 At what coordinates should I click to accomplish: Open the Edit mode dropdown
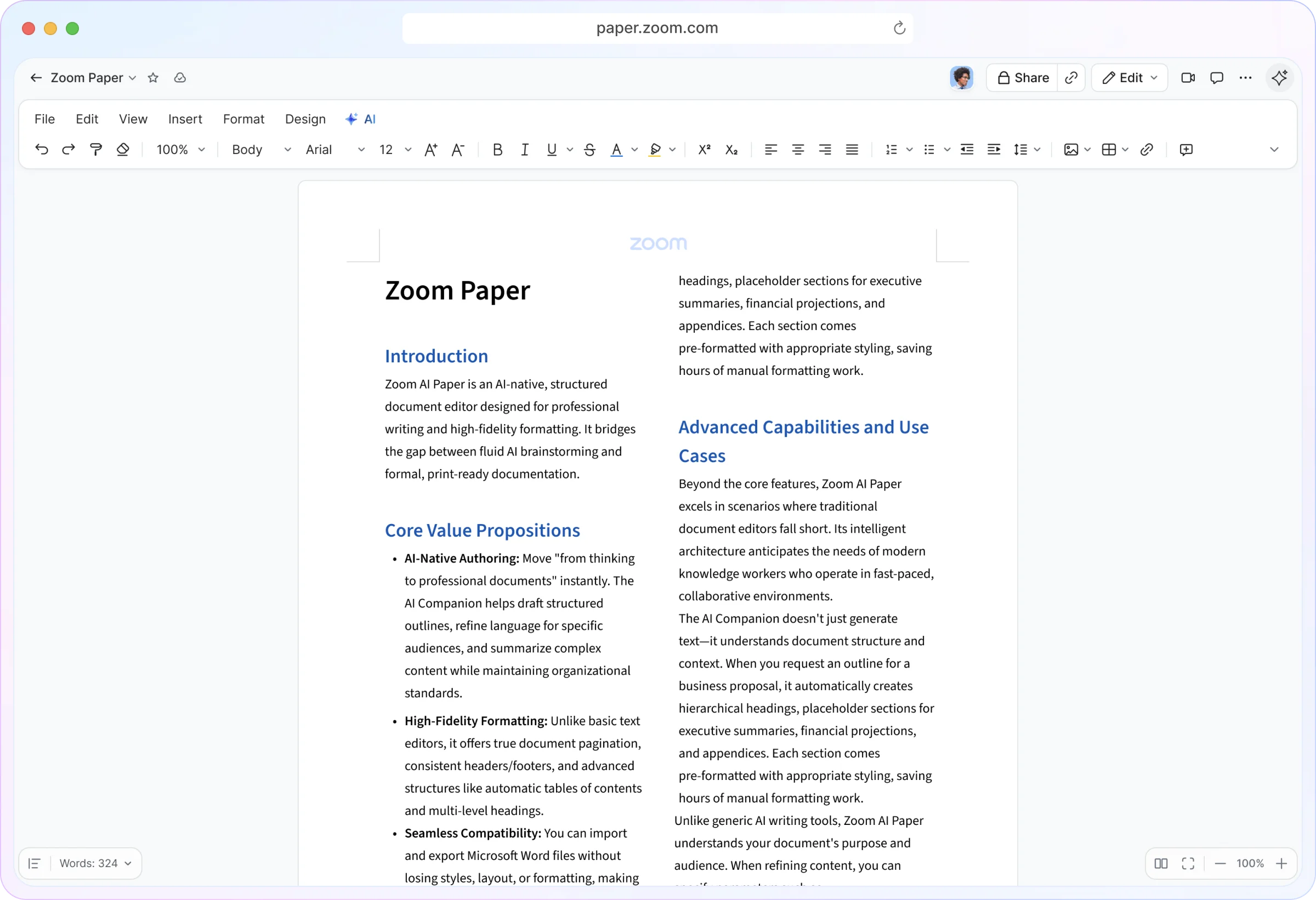pos(1130,77)
